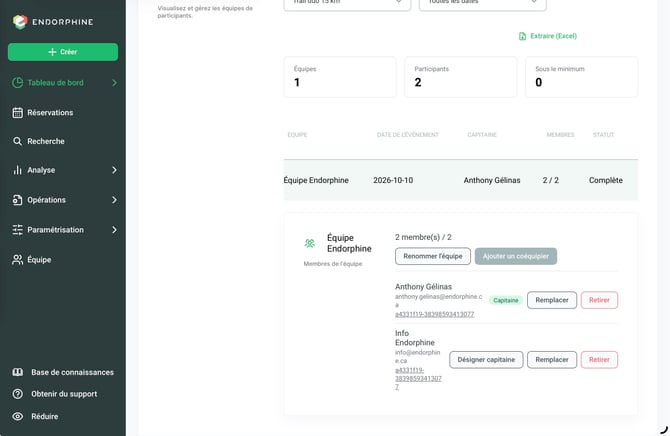Click the Excel file icon beside Extraire
The width and height of the screenshot is (670, 436).
(522, 36)
